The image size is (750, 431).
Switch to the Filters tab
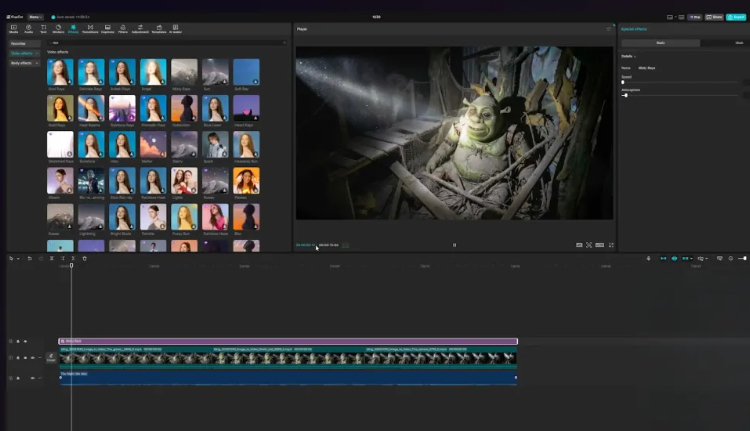pos(123,28)
